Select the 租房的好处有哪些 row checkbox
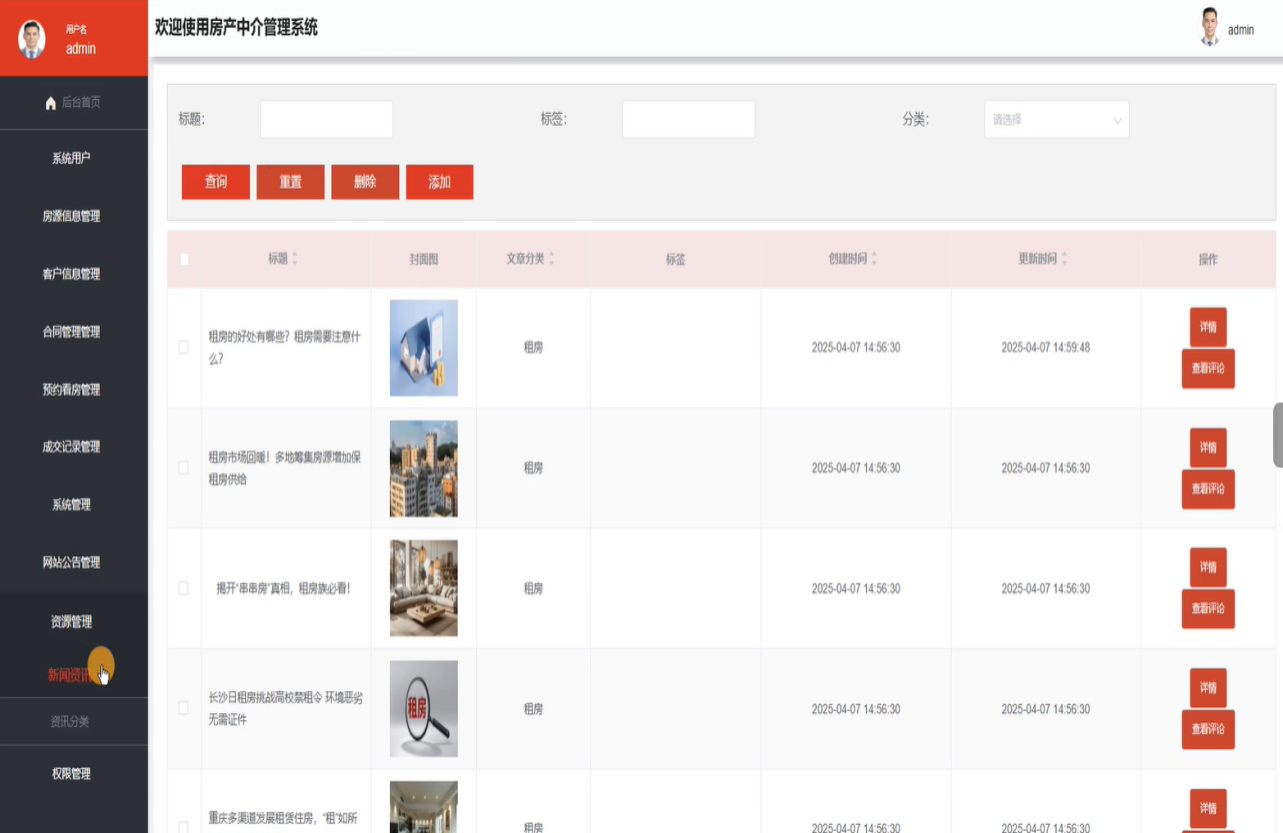Image resolution: width=1283 pixels, height=833 pixels. pos(183,347)
